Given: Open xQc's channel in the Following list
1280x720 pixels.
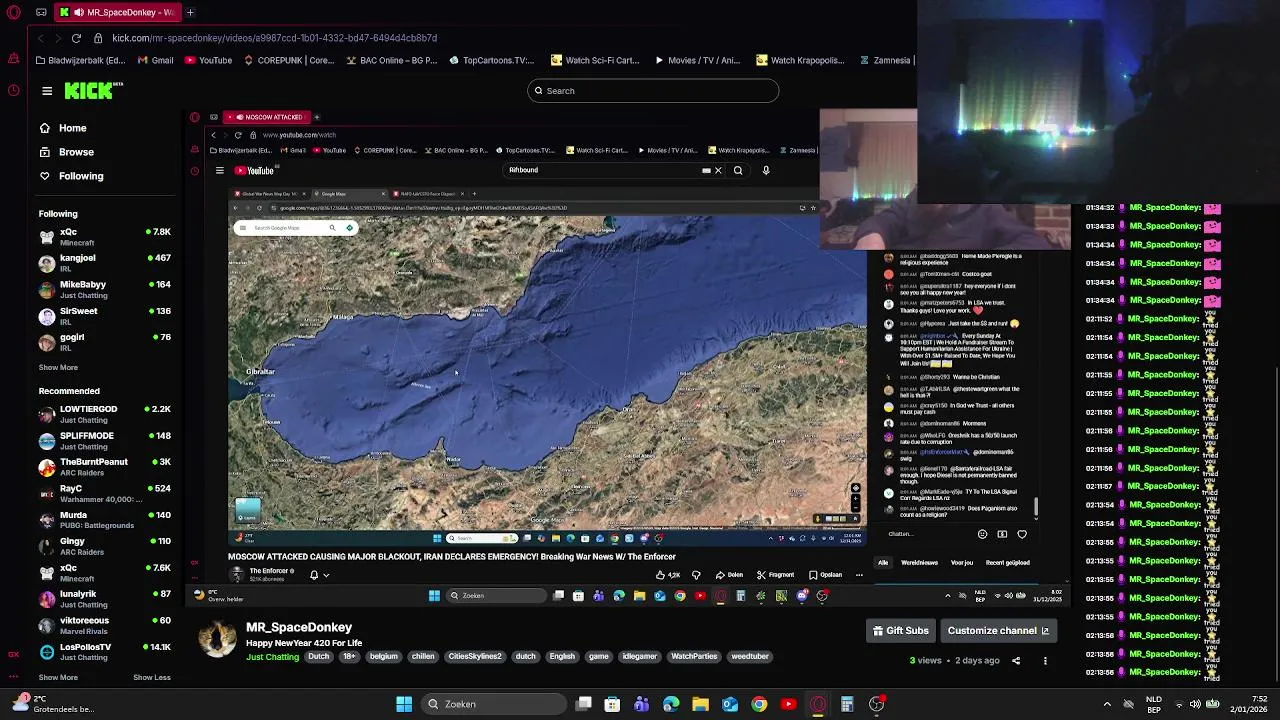Looking at the screenshot, I should tap(105, 236).
